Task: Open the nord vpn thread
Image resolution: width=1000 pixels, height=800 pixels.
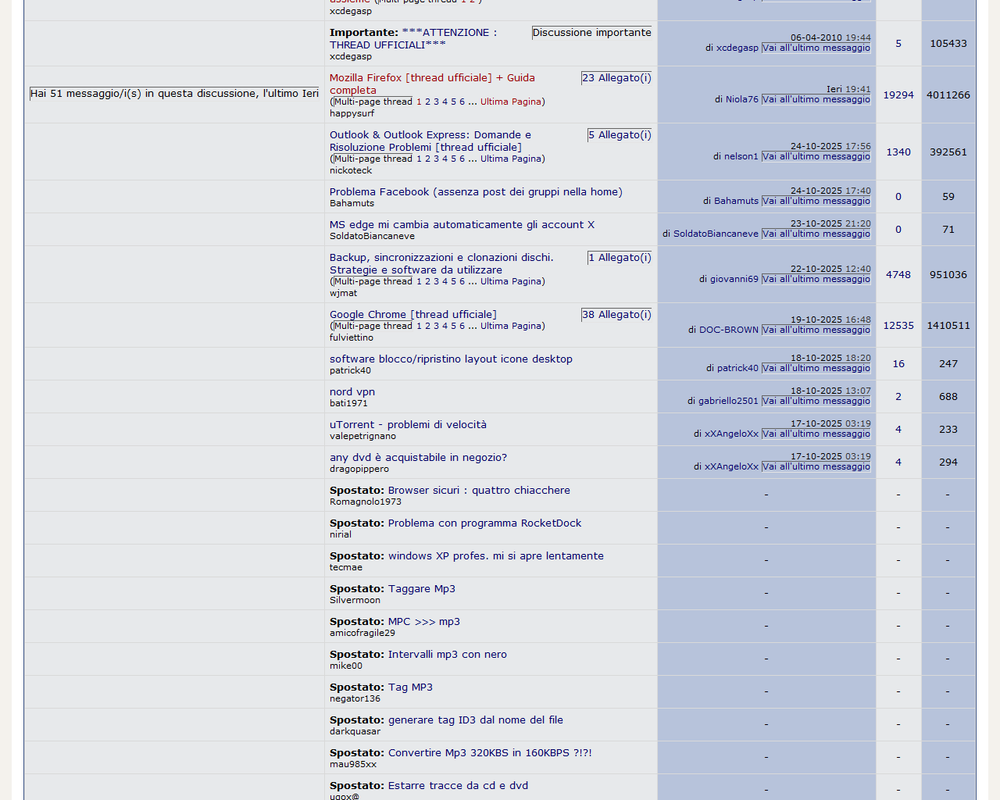Action: (352, 392)
